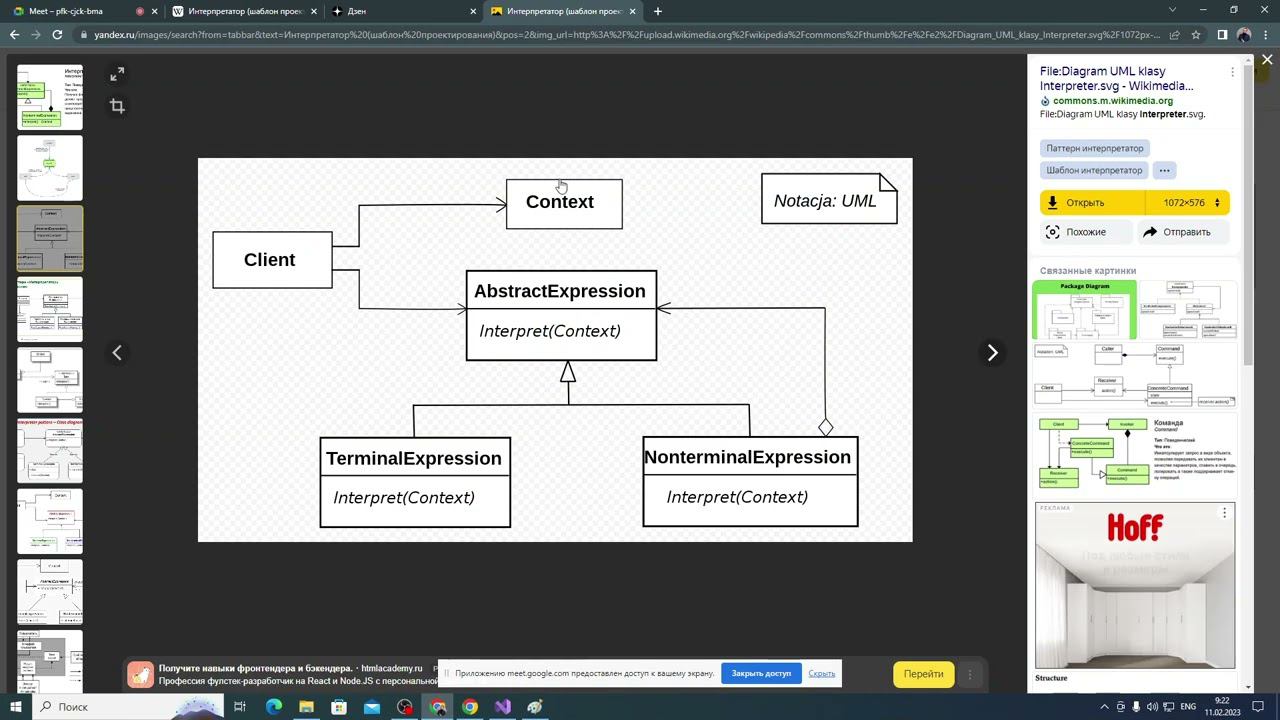Show more tags with the ellipsis chip
Screen dimensions: 1280x720
tap(1164, 170)
